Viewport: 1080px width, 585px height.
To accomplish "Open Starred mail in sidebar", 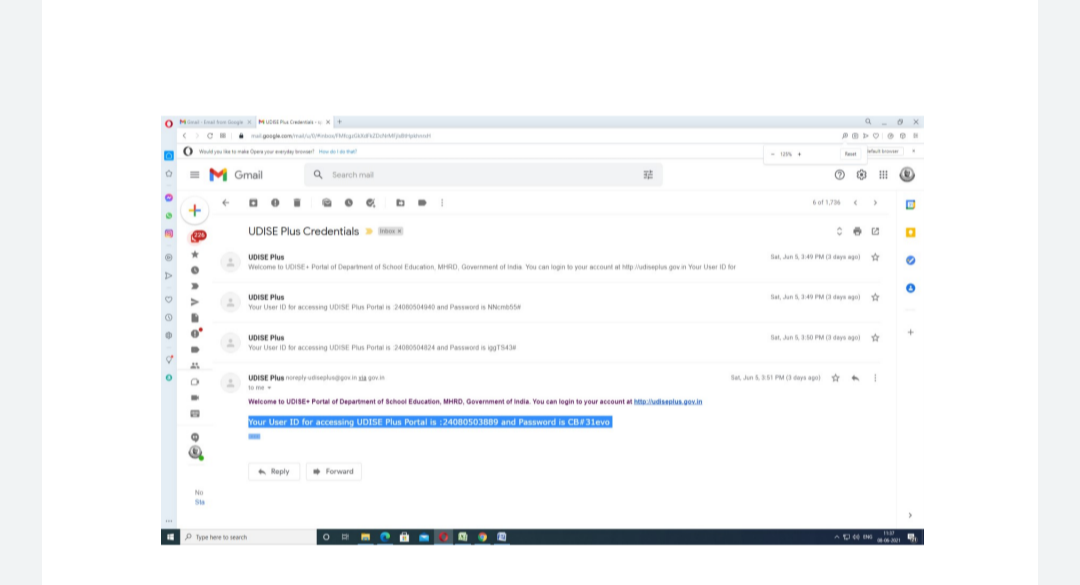I will click(x=195, y=254).
